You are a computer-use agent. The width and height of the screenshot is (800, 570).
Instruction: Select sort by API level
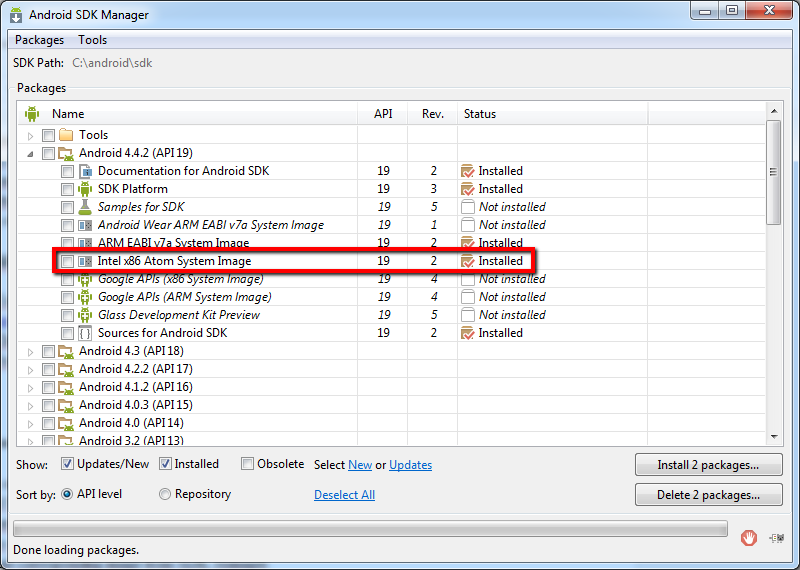(x=67, y=494)
